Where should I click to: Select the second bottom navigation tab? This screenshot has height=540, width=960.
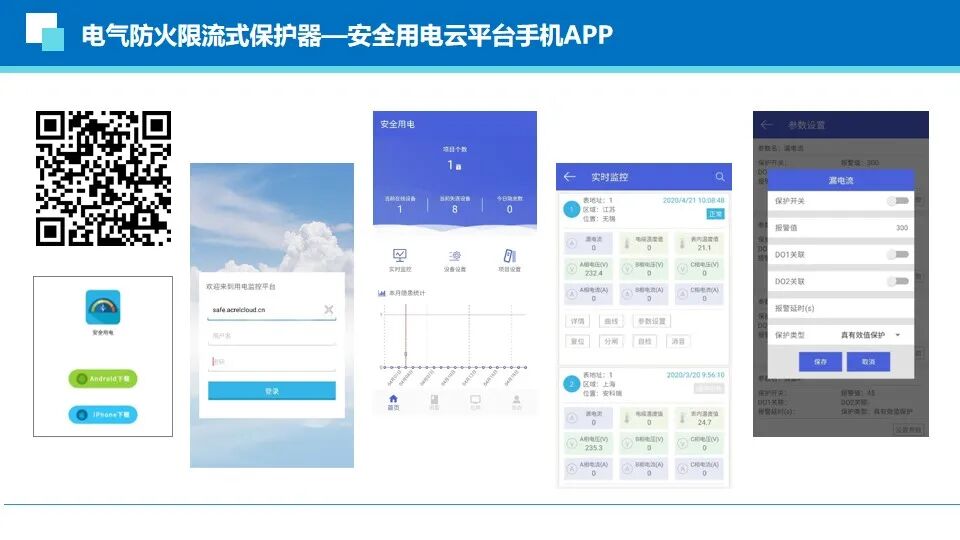coord(434,402)
